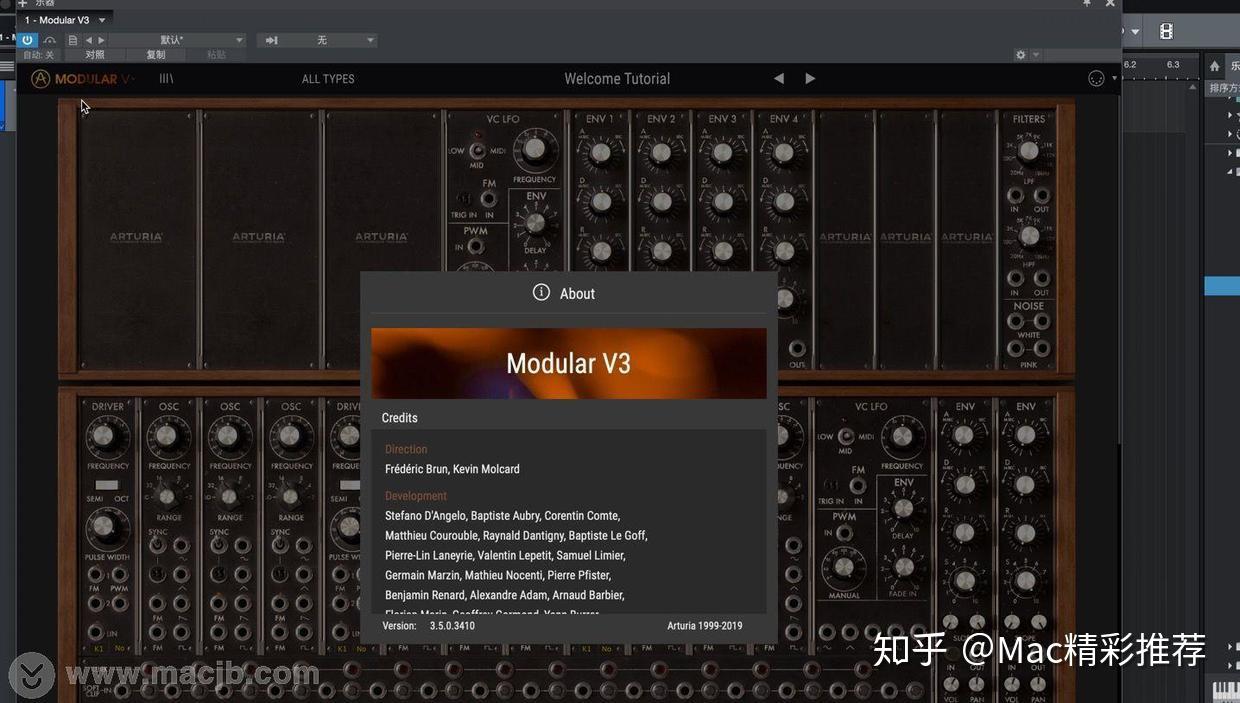
Task: Select the 乐器 tab at the top
Action: coord(44,4)
